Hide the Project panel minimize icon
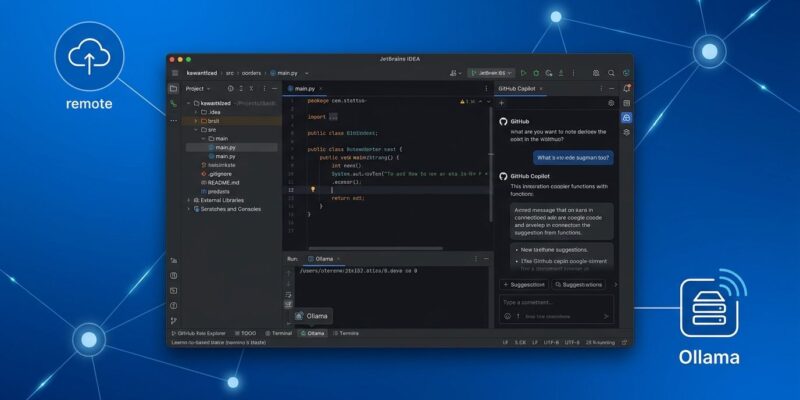Image resolution: width=800 pixels, height=400 pixels. click(274, 88)
